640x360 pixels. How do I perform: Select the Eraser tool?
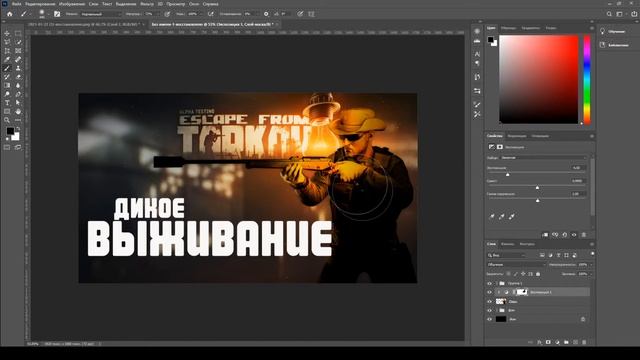18,77
